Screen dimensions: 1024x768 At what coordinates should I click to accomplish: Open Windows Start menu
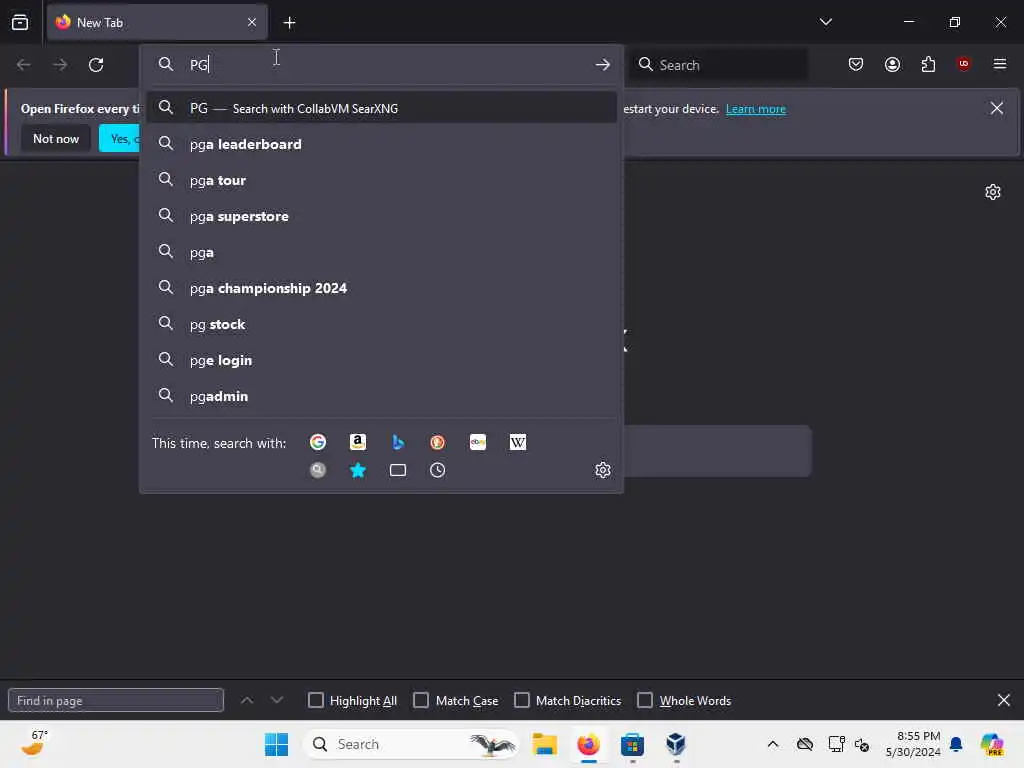tap(276, 744)
